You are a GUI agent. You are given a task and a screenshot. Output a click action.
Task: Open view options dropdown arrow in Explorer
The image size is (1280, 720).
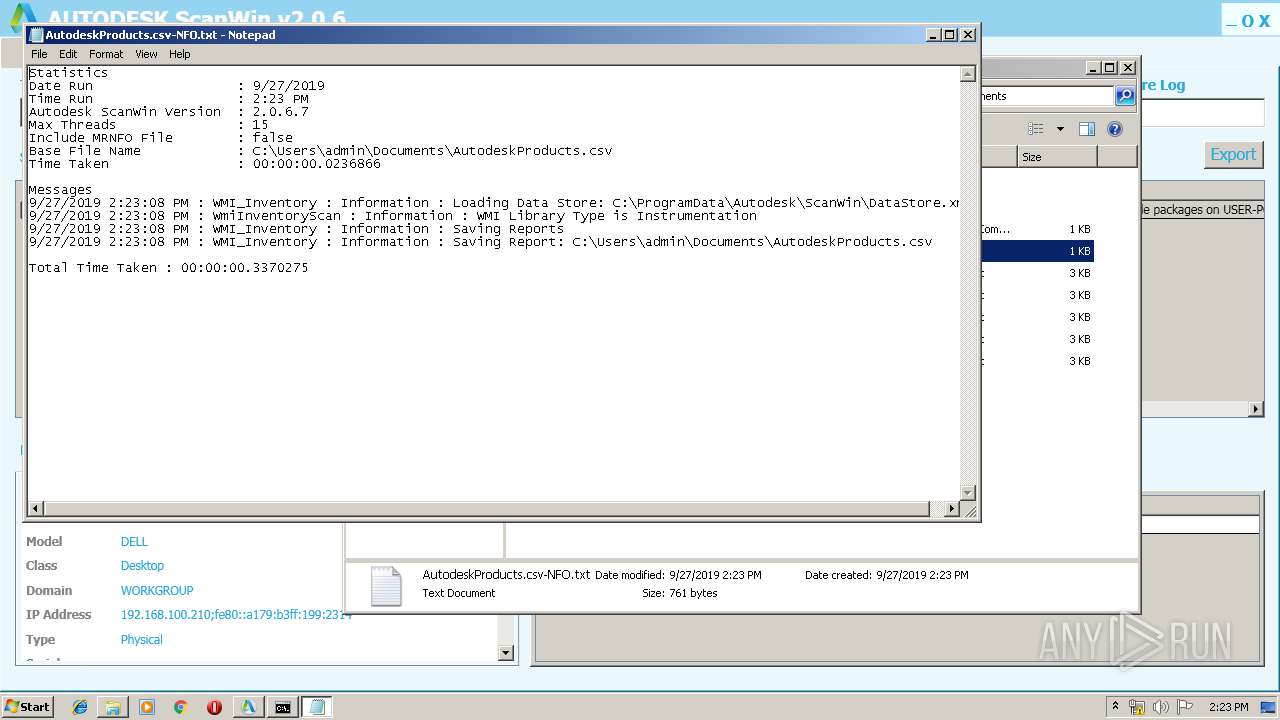[x=1060, y=129]
